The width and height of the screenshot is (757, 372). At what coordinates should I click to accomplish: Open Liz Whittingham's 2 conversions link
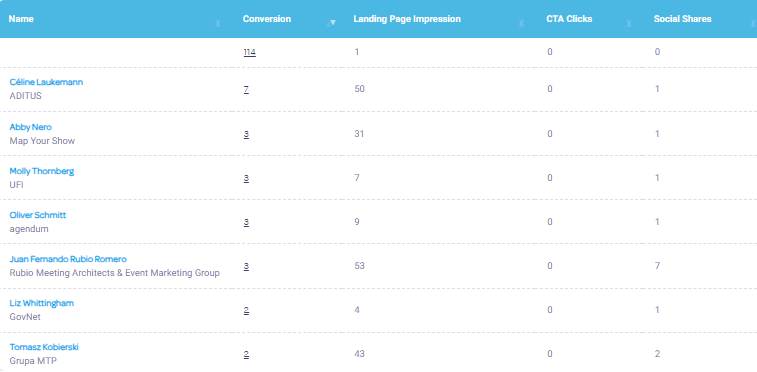246,310
